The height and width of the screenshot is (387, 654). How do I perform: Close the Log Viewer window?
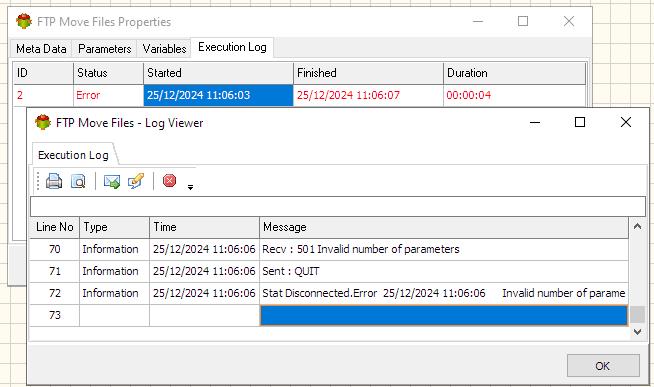click(626, 122)
